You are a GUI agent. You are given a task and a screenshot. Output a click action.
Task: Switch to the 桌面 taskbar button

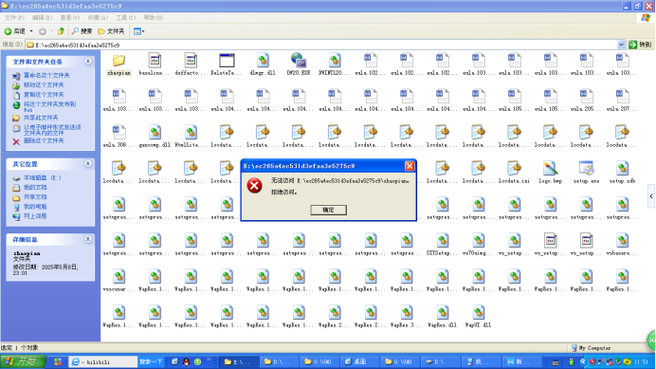pyautogui.click(x=359, y=362)
